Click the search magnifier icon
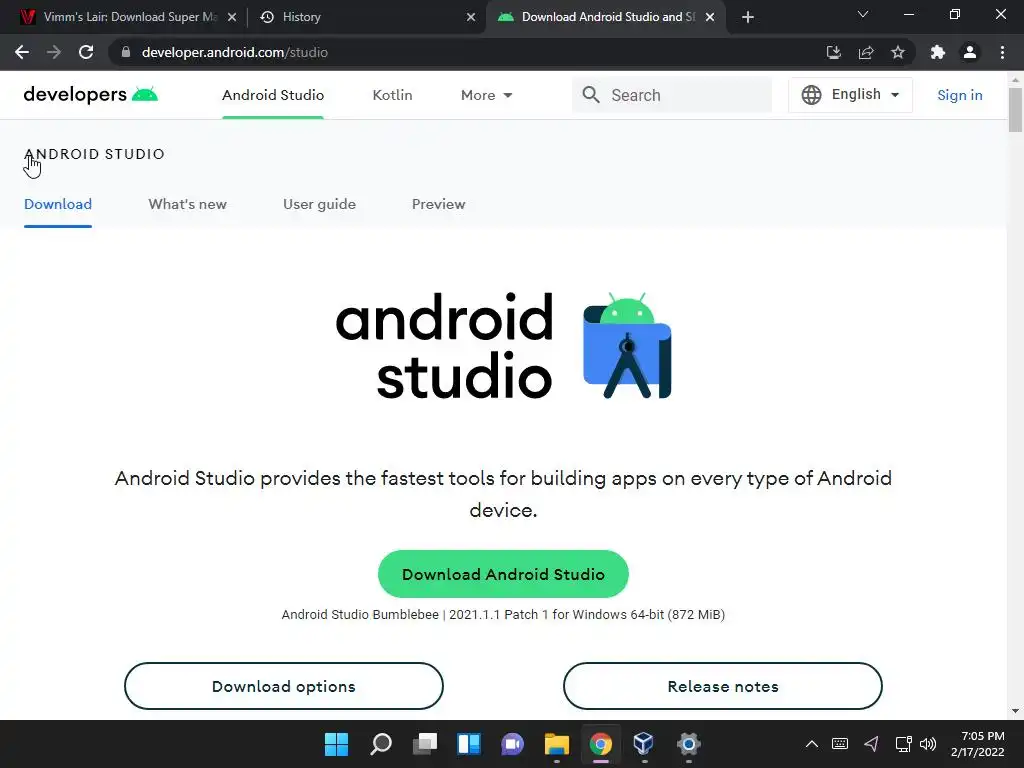This screenshot has width=1024, height=768. coord(591,95)
